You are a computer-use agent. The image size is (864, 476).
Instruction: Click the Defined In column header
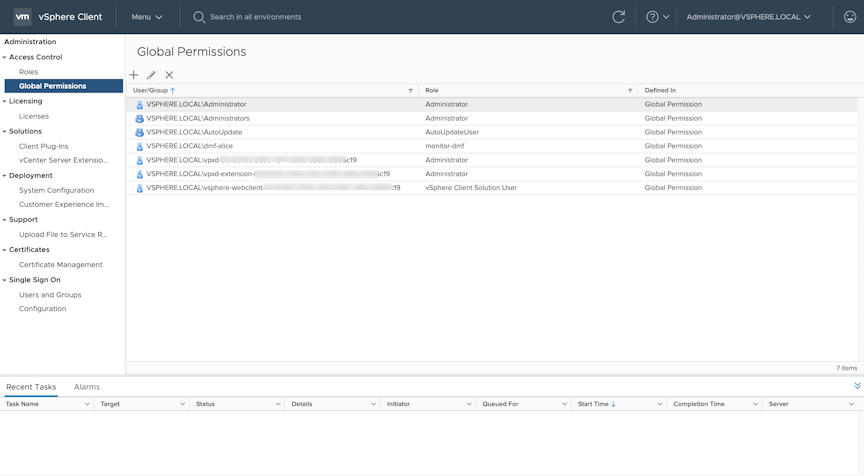point(660,90)
